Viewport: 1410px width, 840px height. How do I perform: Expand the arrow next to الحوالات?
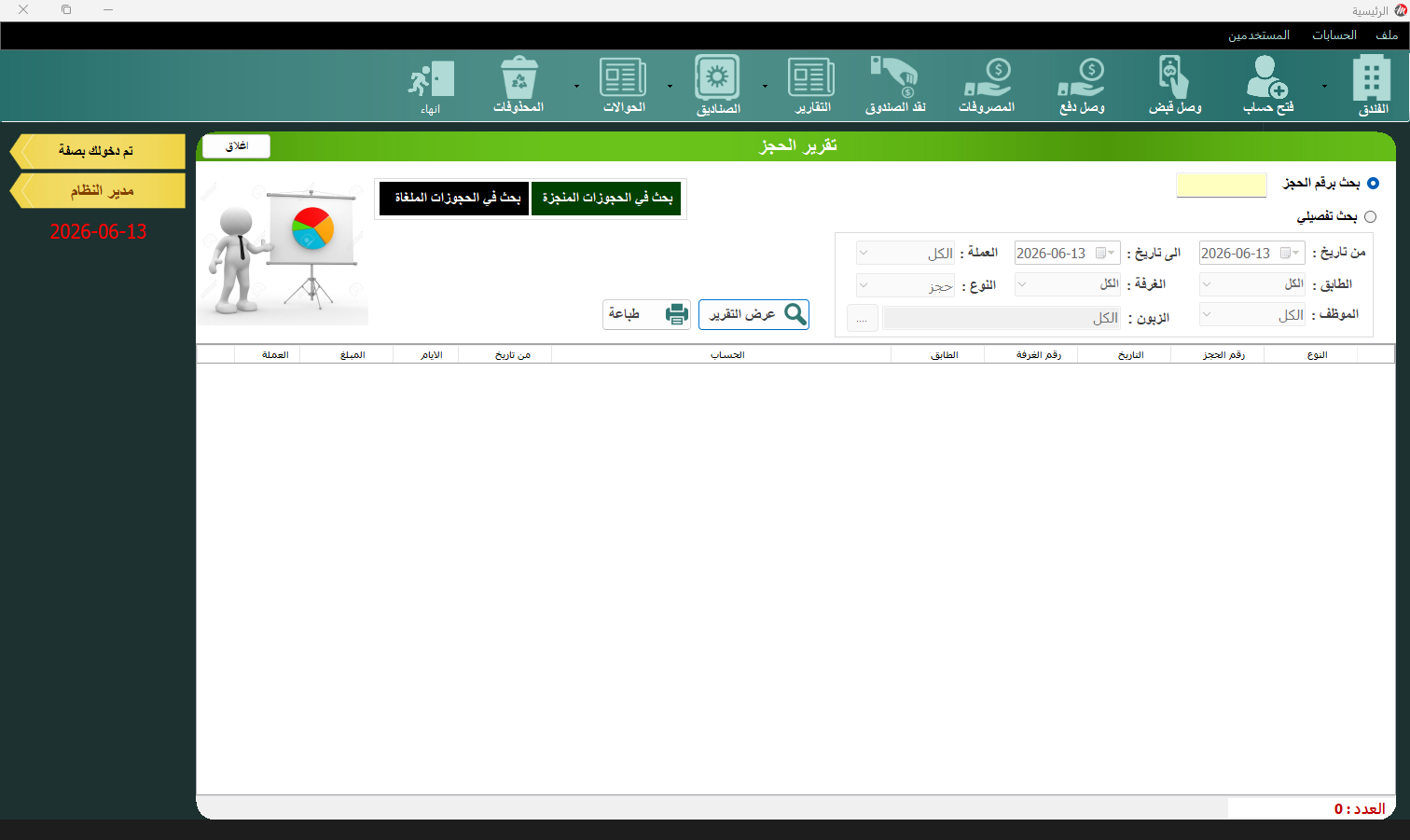tap(576, 86)
